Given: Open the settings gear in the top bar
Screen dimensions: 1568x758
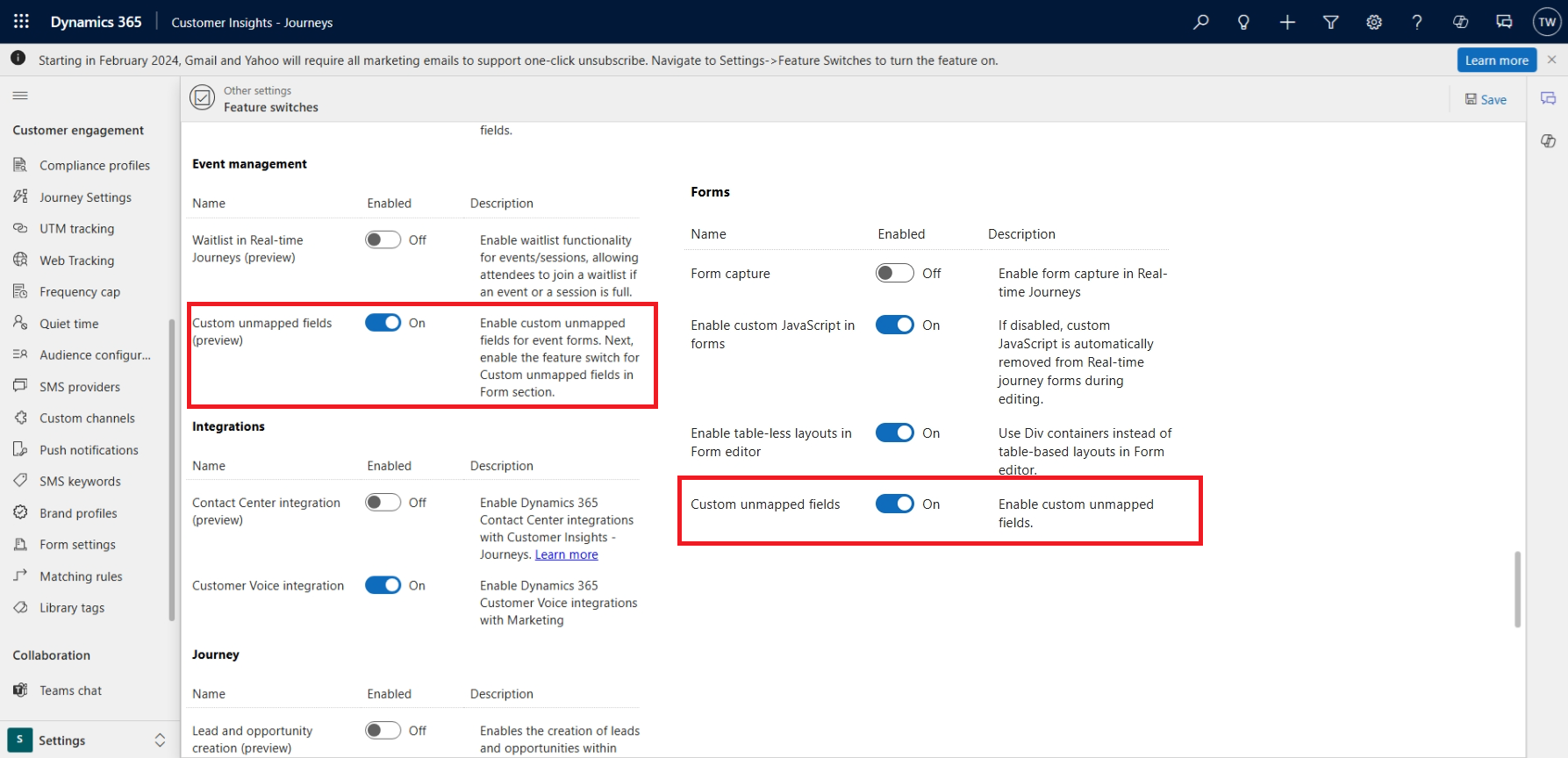Looking at the screenshot, I should click(x=1374, y=22).
